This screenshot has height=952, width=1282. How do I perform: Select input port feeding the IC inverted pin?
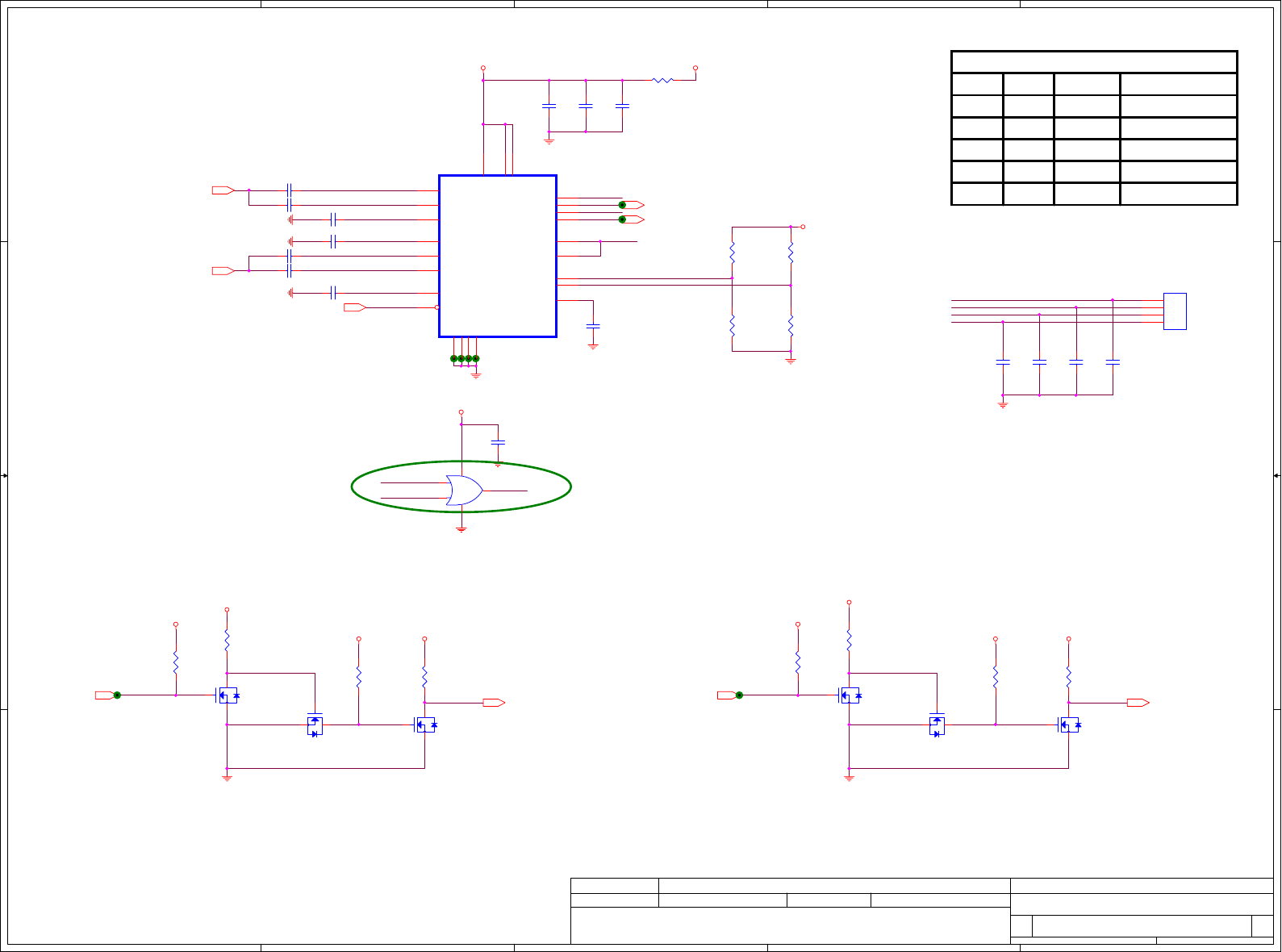(355, 307)
